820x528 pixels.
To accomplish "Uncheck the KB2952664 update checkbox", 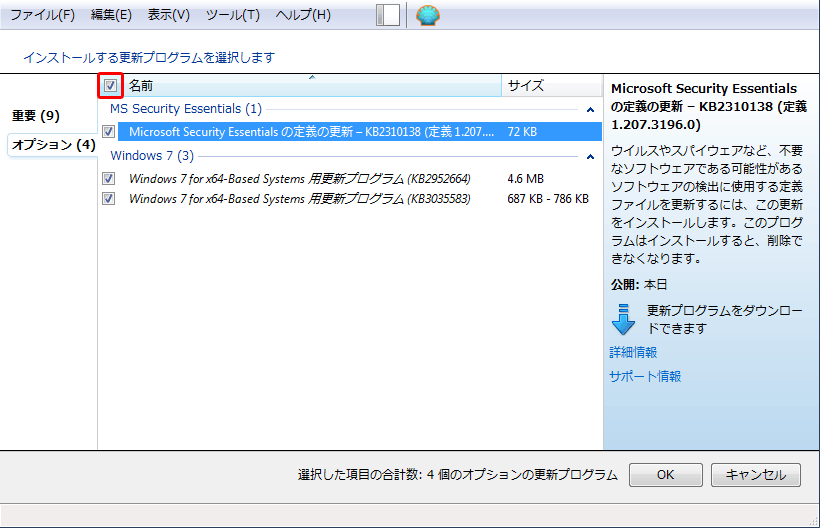I will pos(109,179).
